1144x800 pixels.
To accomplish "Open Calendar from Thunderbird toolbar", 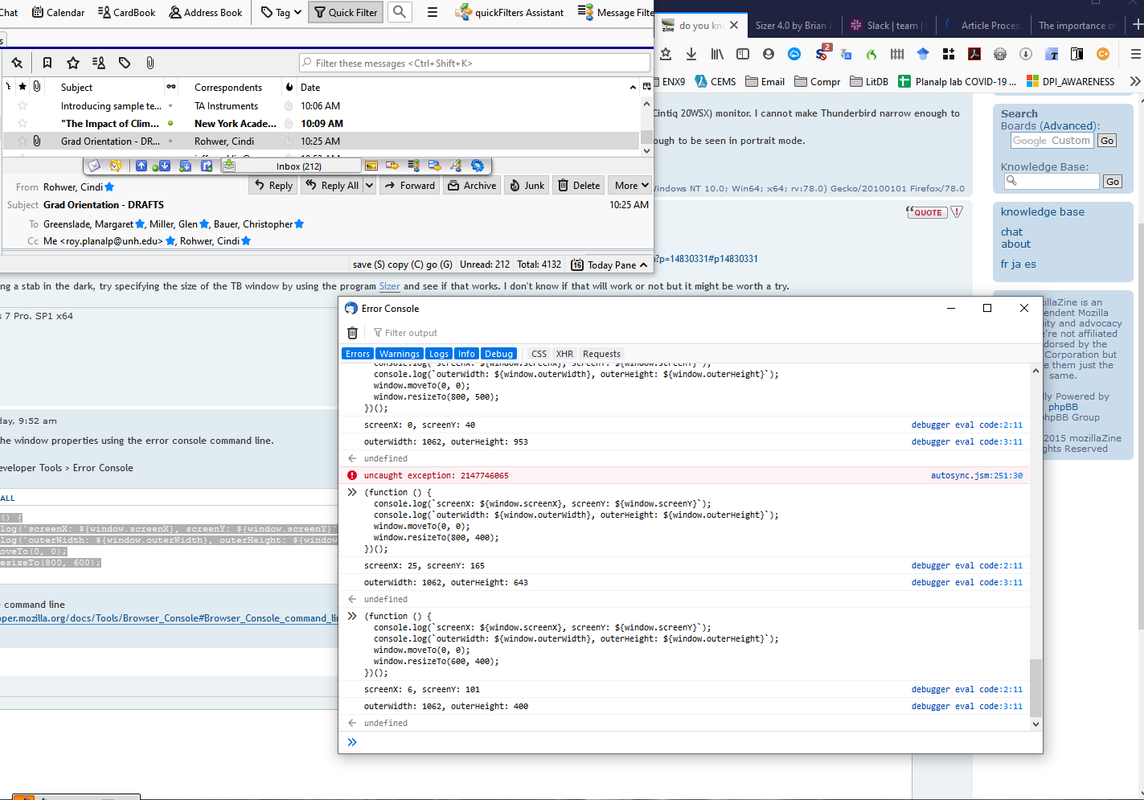I will tap(58, 12).
